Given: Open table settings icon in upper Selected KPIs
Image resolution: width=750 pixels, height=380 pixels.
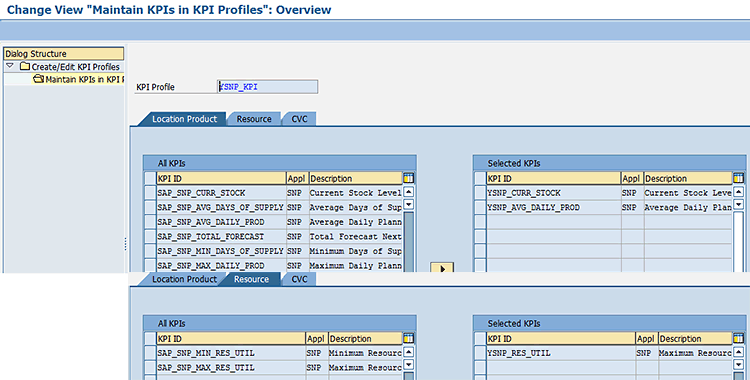Looking at the screenshot, I should (739, 178).
